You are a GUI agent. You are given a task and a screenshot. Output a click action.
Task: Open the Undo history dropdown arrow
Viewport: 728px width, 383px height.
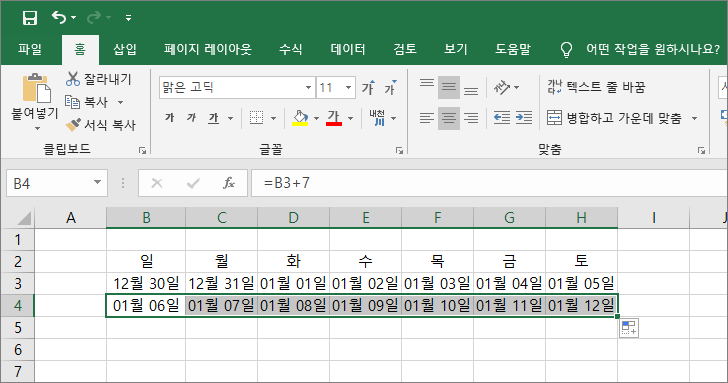tap(73, 18)
